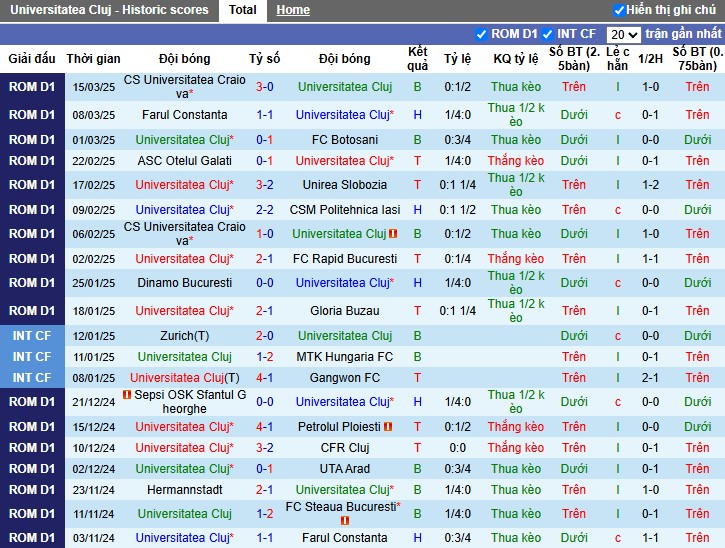Open FC Rapid Bucuresti team link
The width and height of the screenshot is (725, 548).
click(344, 259)
